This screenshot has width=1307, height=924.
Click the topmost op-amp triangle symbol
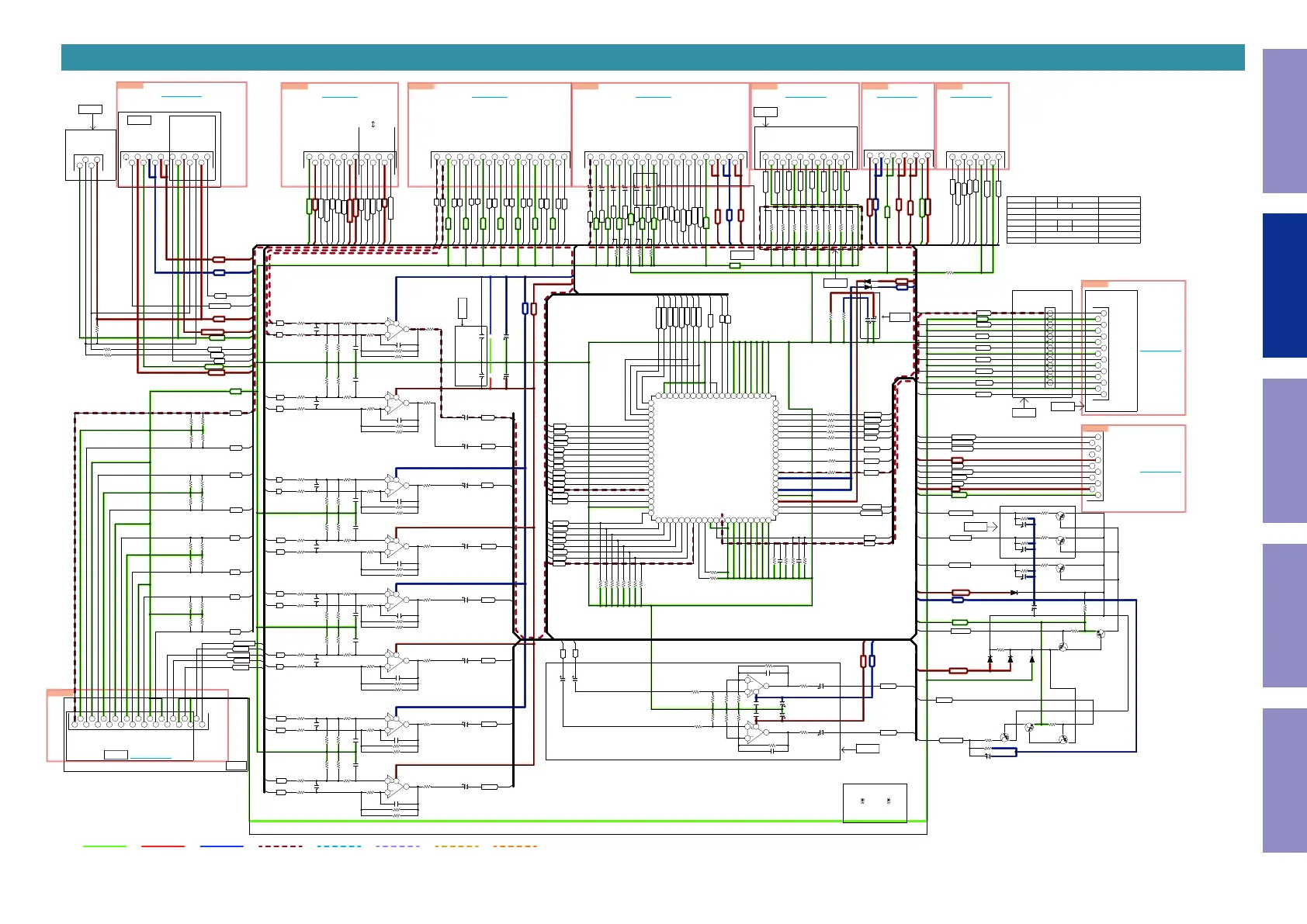(x=394, y=330)
